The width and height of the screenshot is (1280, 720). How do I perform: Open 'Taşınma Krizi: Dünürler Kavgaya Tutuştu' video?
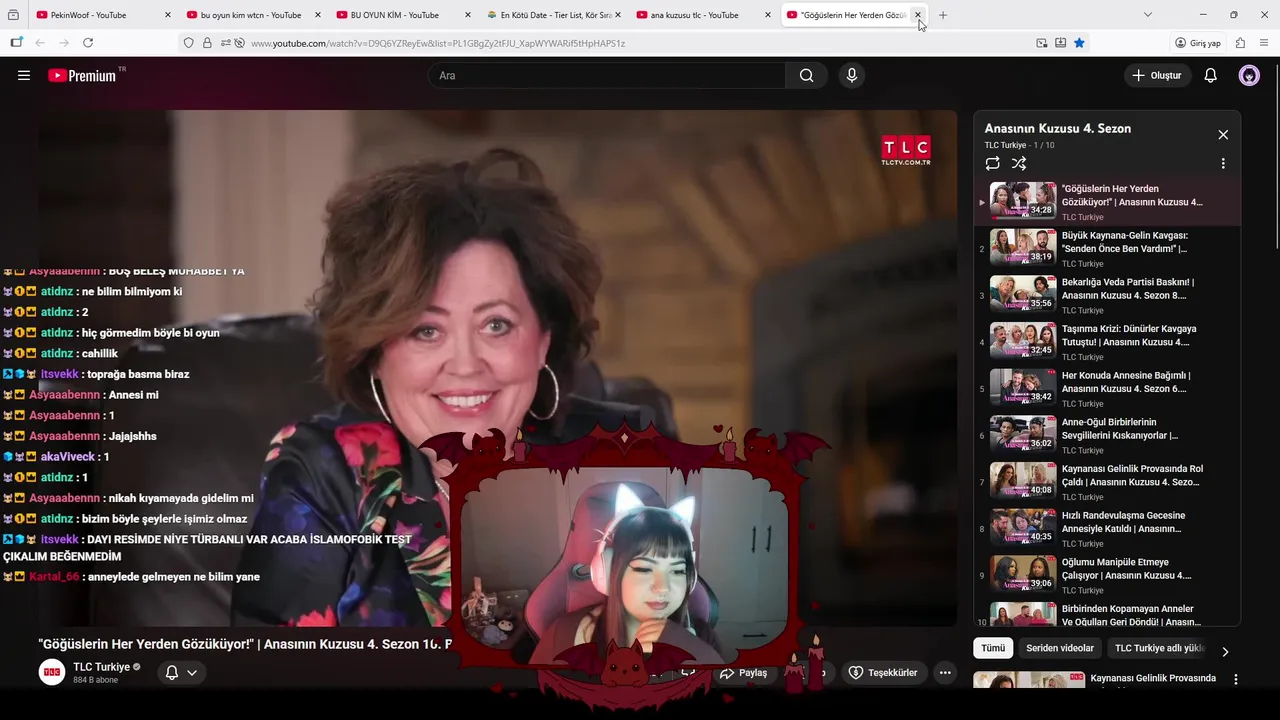(1107, 342)
